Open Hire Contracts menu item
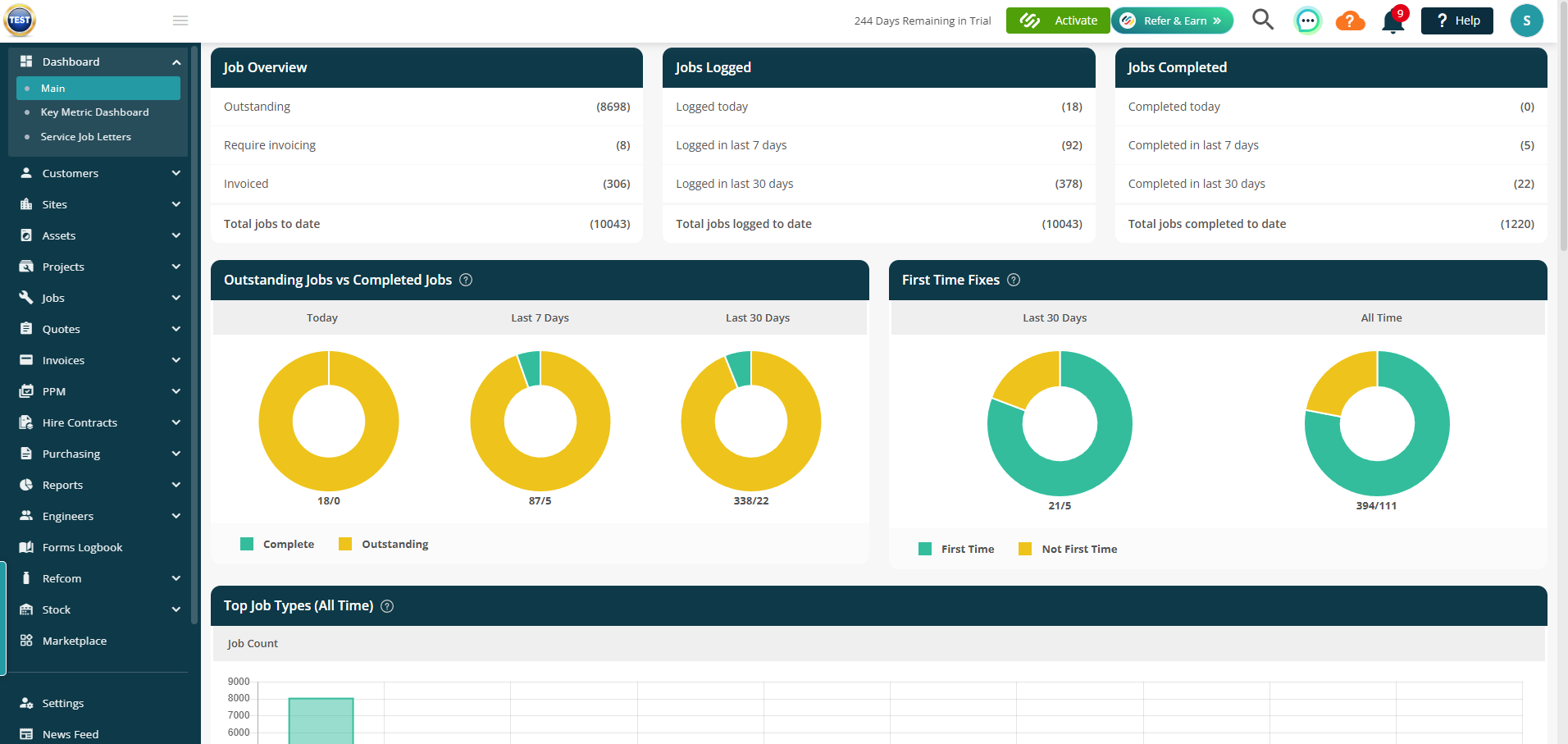This screenshot has height=744, width=1568. [100, 422]
